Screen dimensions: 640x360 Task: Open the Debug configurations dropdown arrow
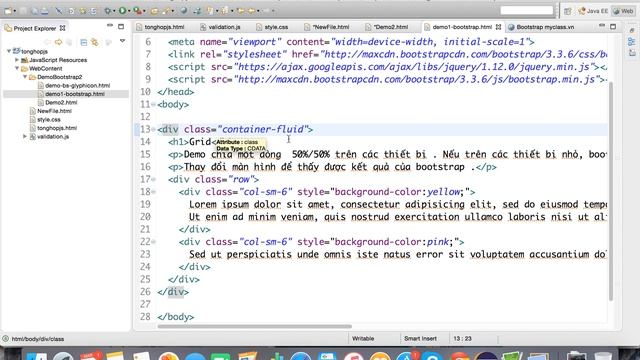(x=114, y=11)
